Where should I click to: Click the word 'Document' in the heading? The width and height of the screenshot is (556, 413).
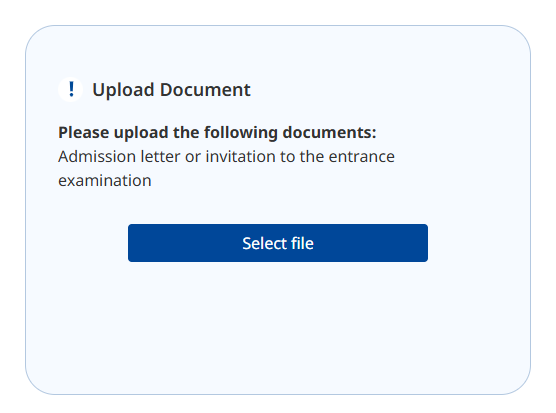pyautogui.click(x=205, y=89)
